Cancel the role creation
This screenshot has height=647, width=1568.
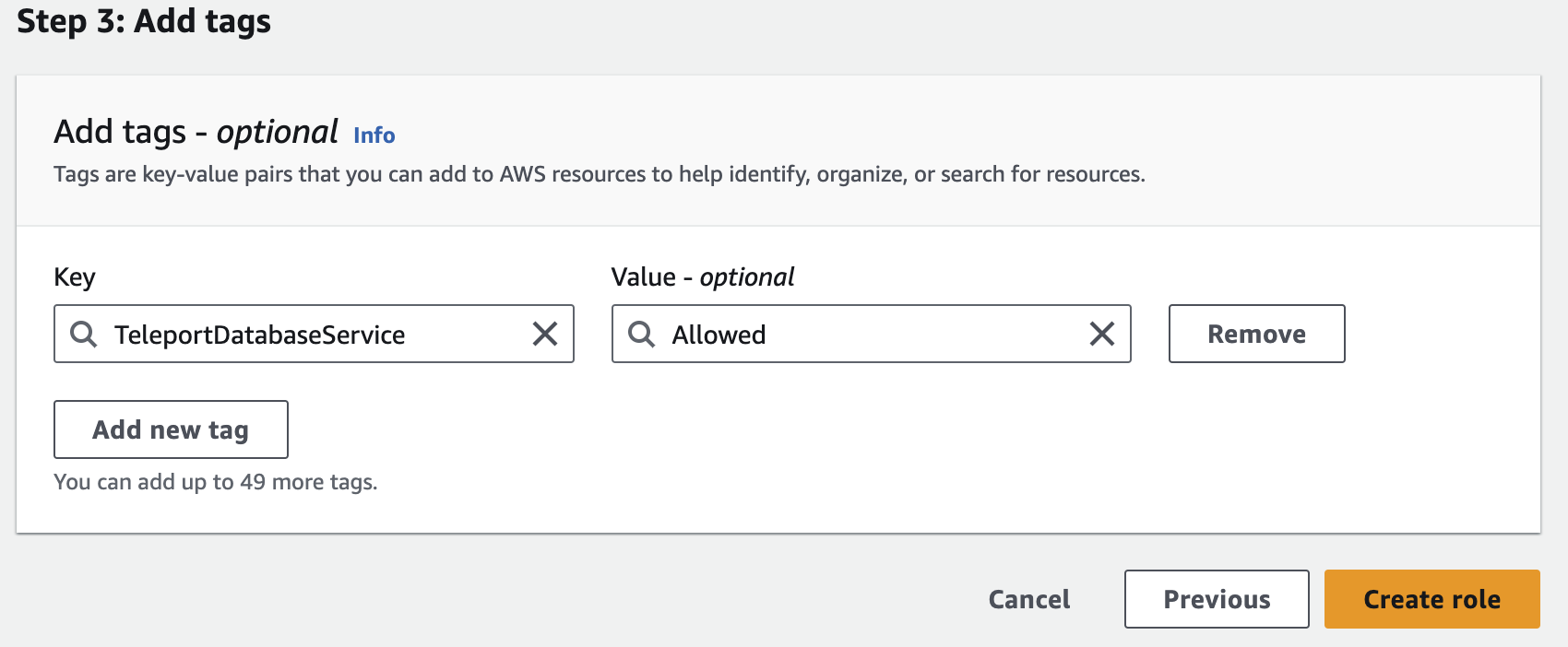1029,599
